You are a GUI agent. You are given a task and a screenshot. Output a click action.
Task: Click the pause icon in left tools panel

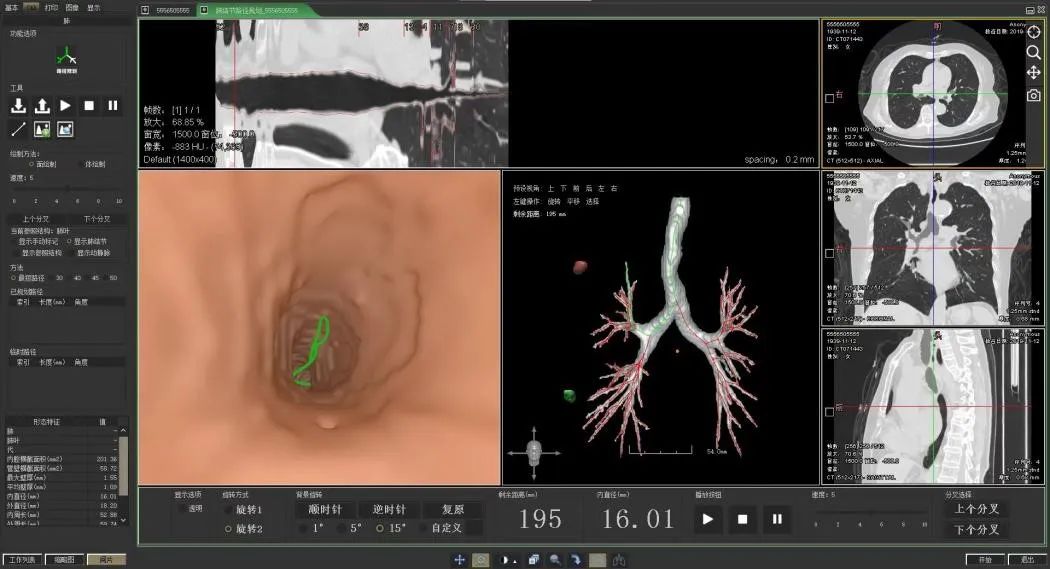112,105
